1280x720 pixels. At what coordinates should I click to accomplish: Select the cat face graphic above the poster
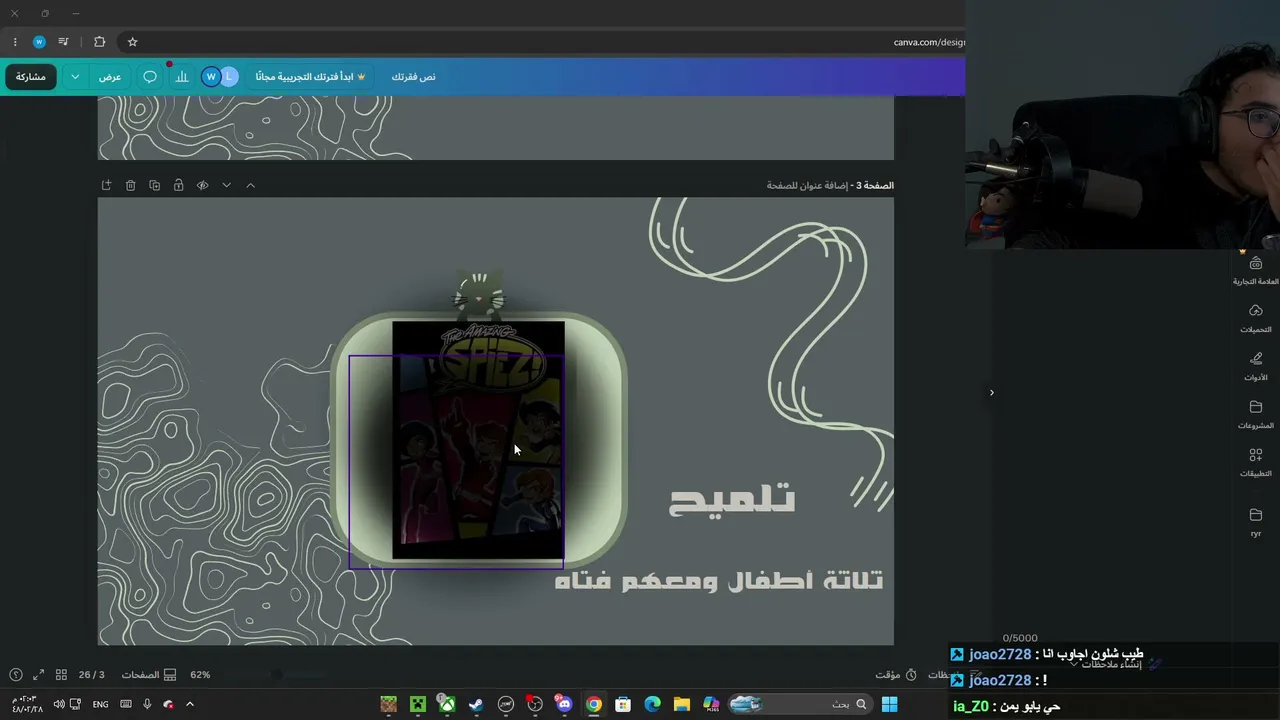tap(480, 294)
